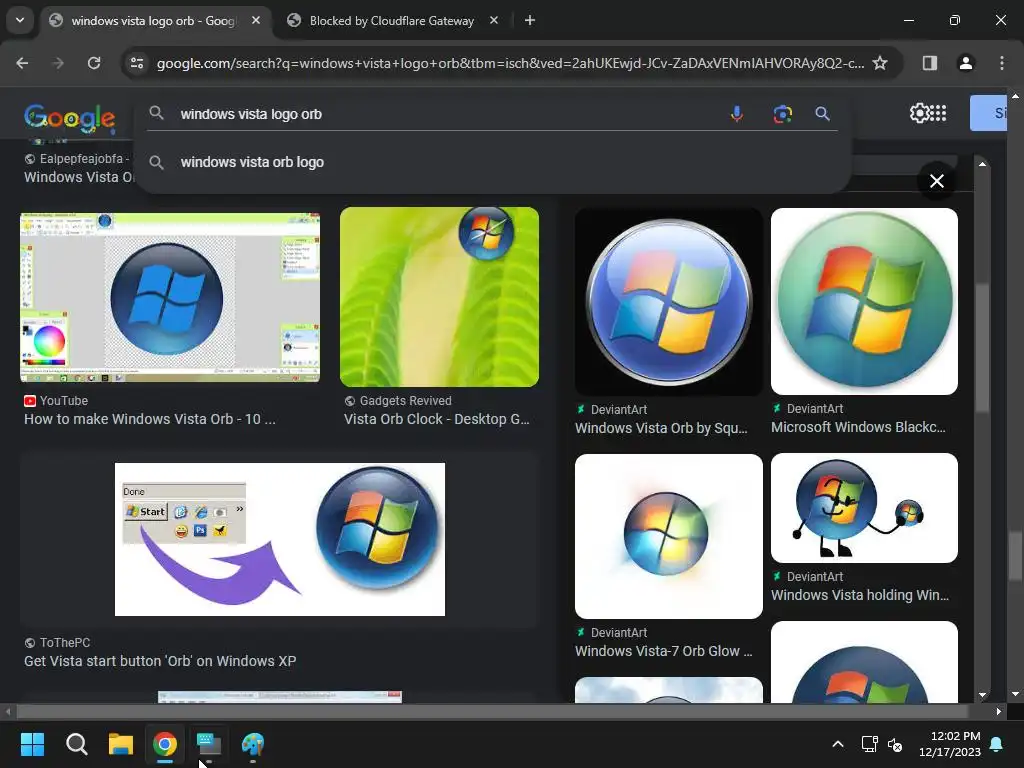This screenshot has width=1024, height=768.
Task: Open the clock showing 12:02 PM
Action: pyautogui.click(x=950, y=744)
